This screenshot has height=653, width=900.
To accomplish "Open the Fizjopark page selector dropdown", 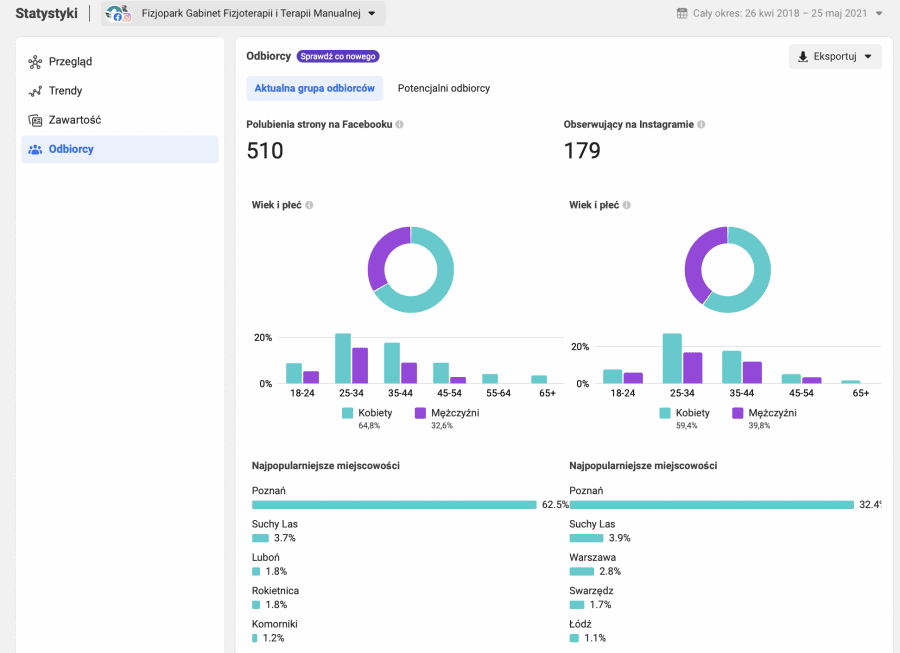I will pyautogui.click(x=372, y=14).
